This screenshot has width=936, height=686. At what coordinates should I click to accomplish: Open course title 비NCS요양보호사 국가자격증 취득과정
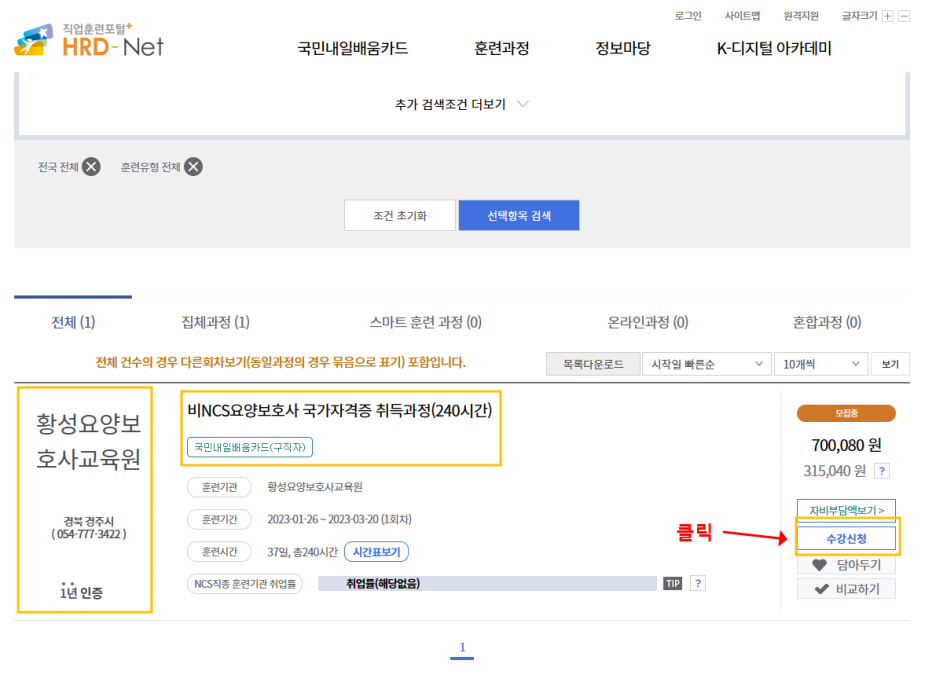coord(340,411)
